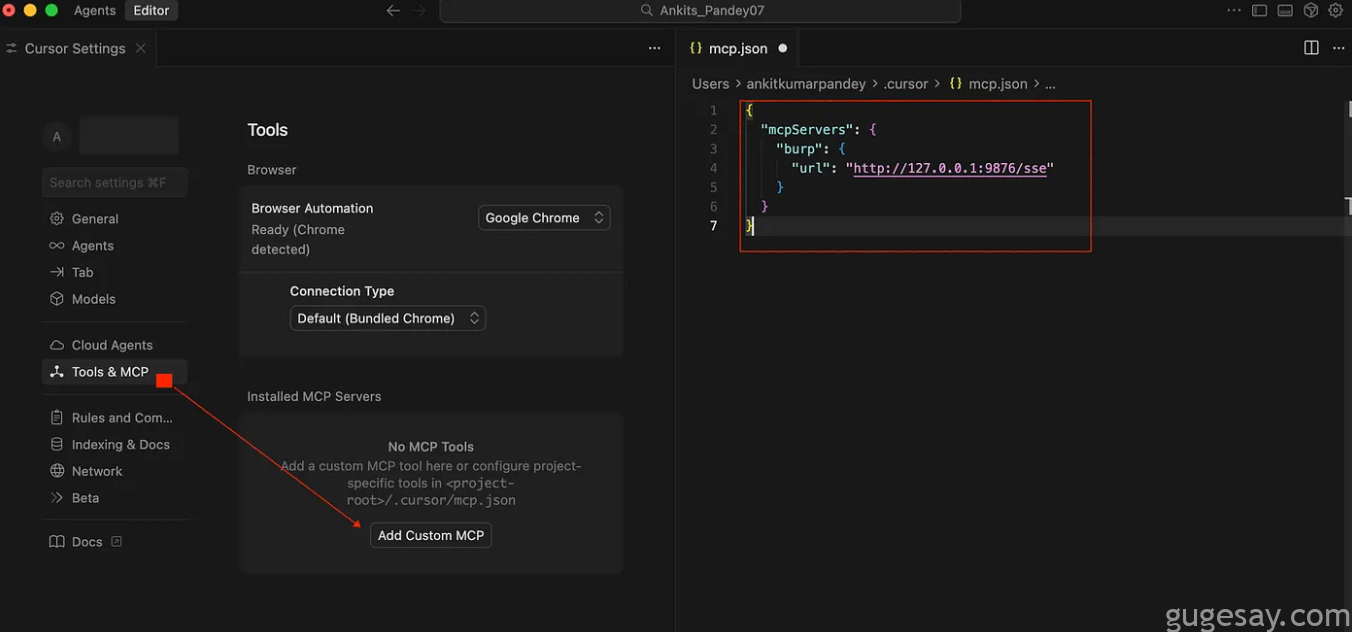Toggle the primary sidebar layout icon
Screen dimensions: 1352x632
(x=1259, y=11)
